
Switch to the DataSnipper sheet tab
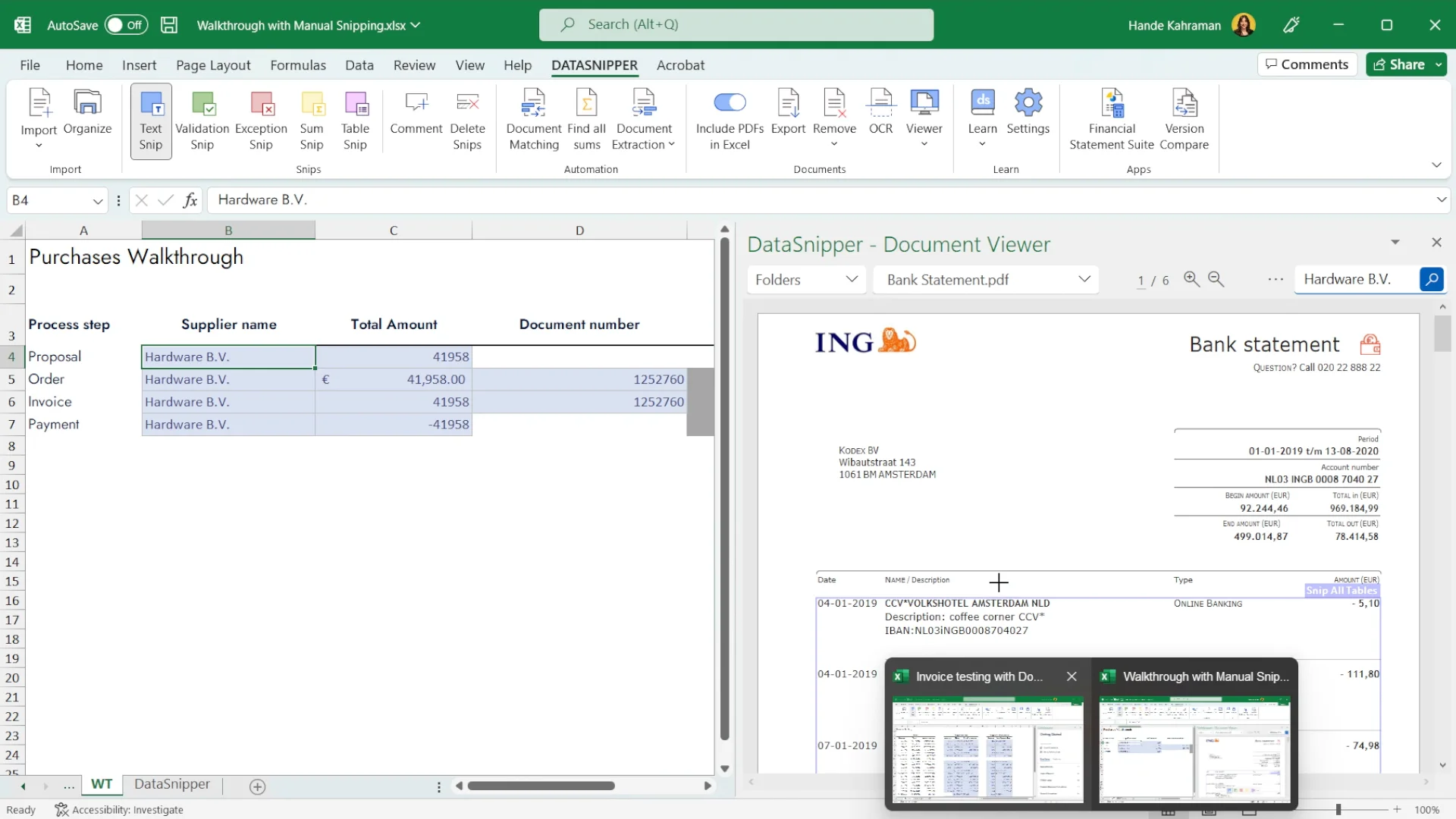[172, 784]
